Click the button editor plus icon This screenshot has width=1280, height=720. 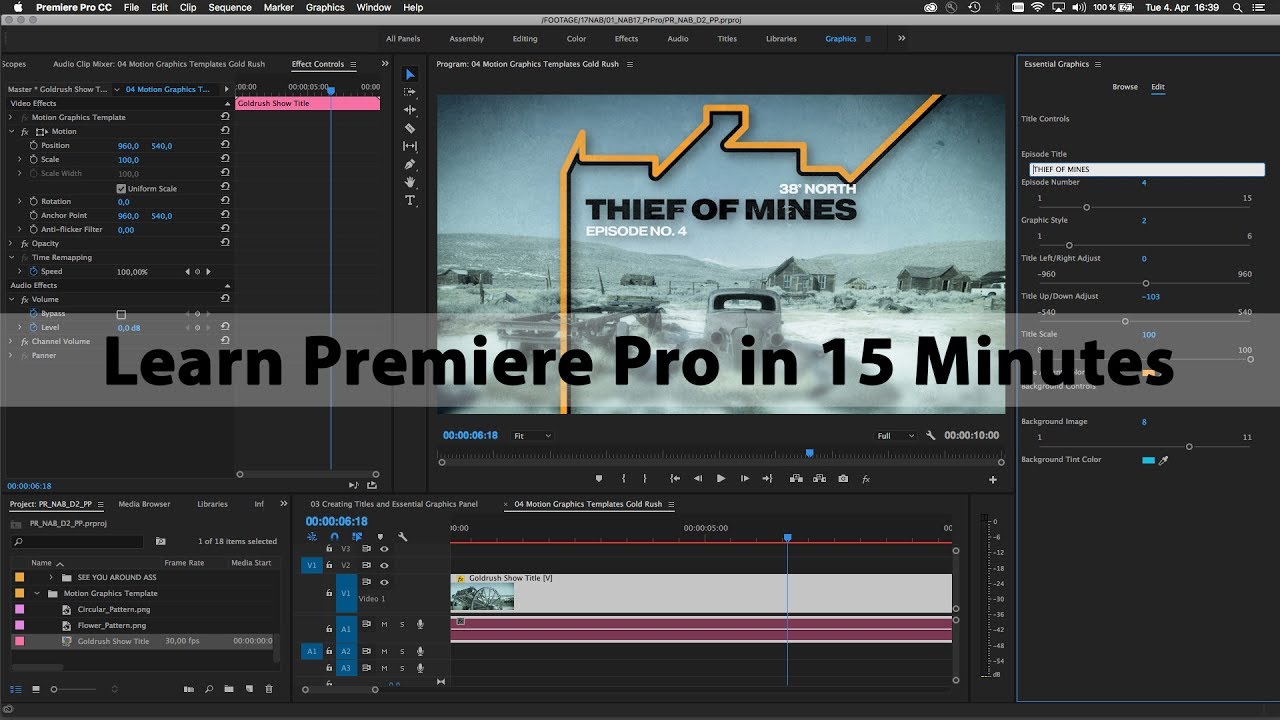[x=993, y=480]
